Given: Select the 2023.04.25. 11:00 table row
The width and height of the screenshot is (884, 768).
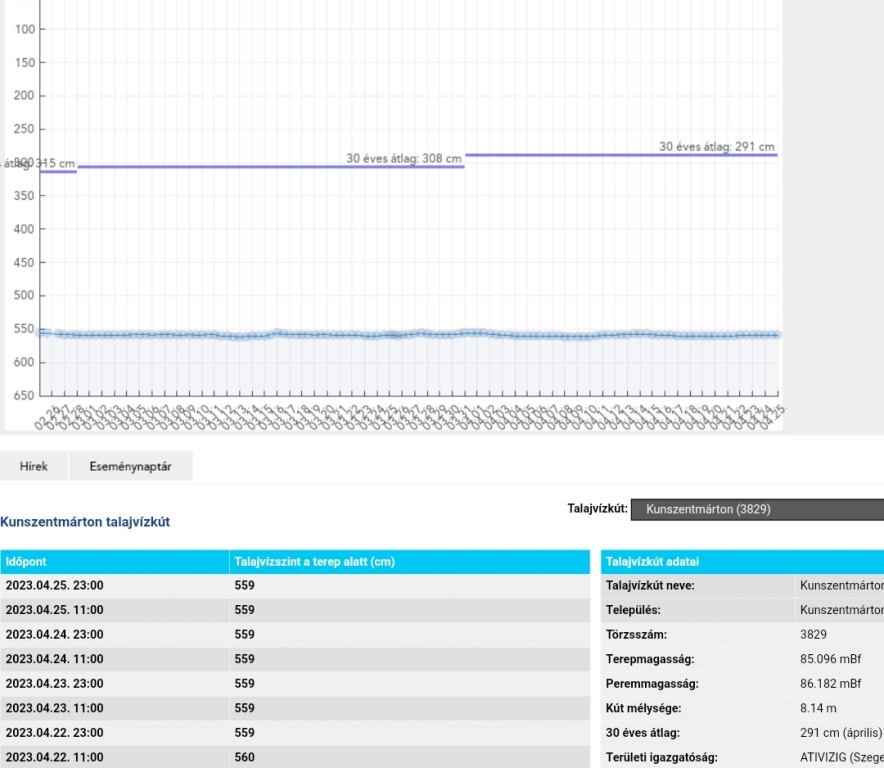Looking at the screenshot, I should [295, 610].
